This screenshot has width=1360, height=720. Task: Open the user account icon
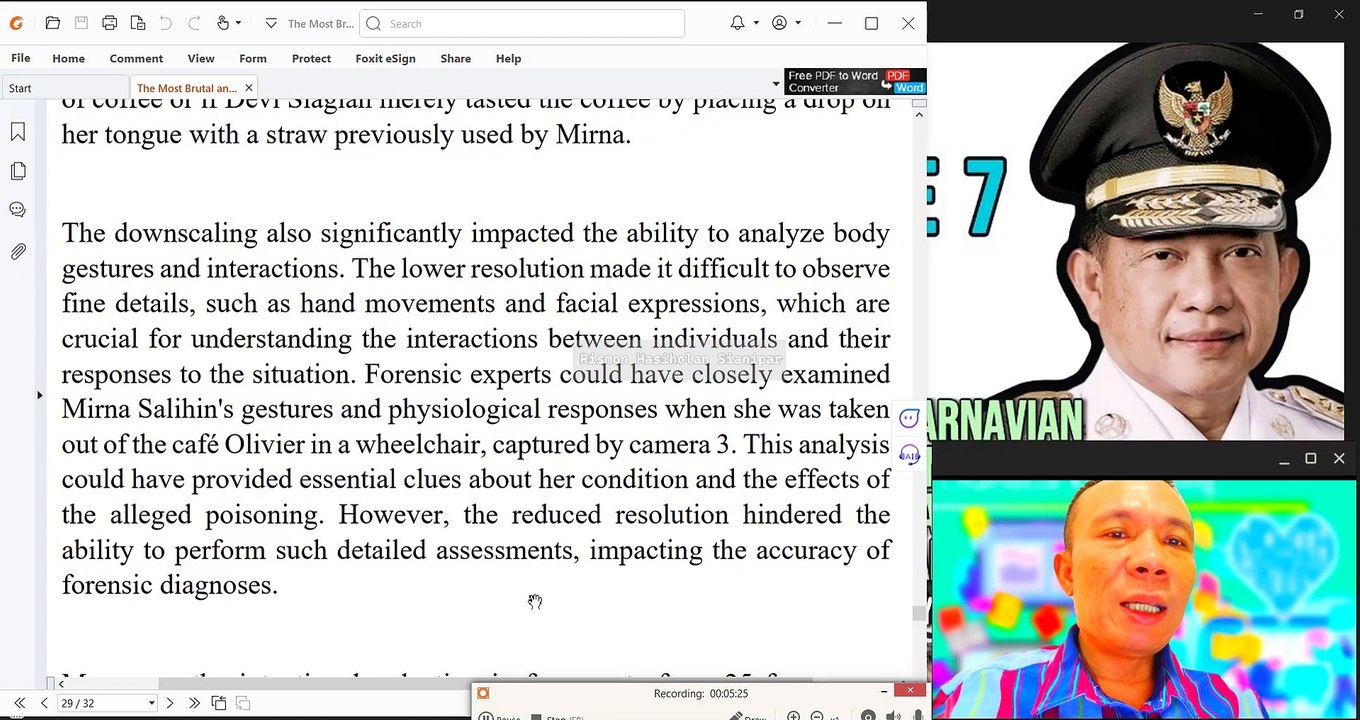coord(779,23)
